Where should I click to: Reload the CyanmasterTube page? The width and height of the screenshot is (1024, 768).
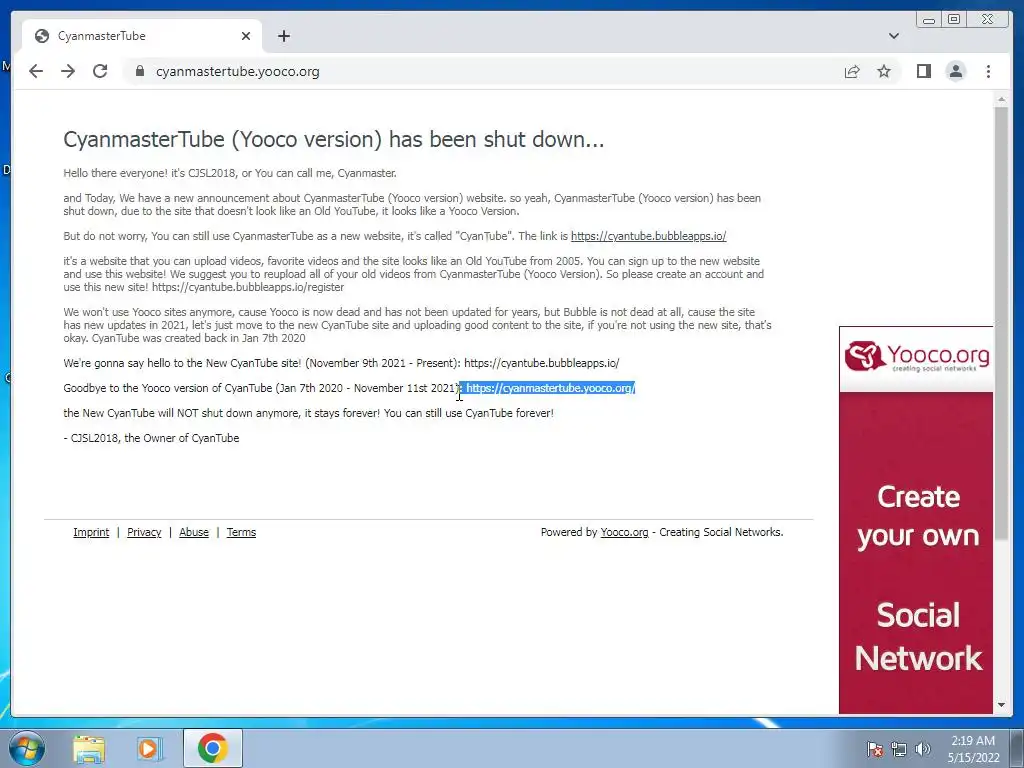pos(100,71)
